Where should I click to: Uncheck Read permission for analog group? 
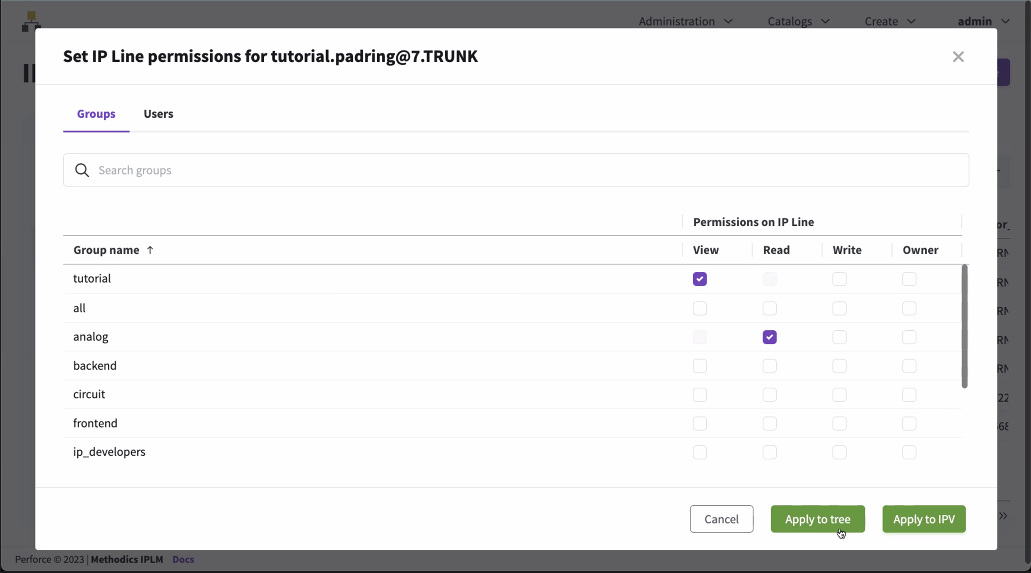click(x=769, y=337)
